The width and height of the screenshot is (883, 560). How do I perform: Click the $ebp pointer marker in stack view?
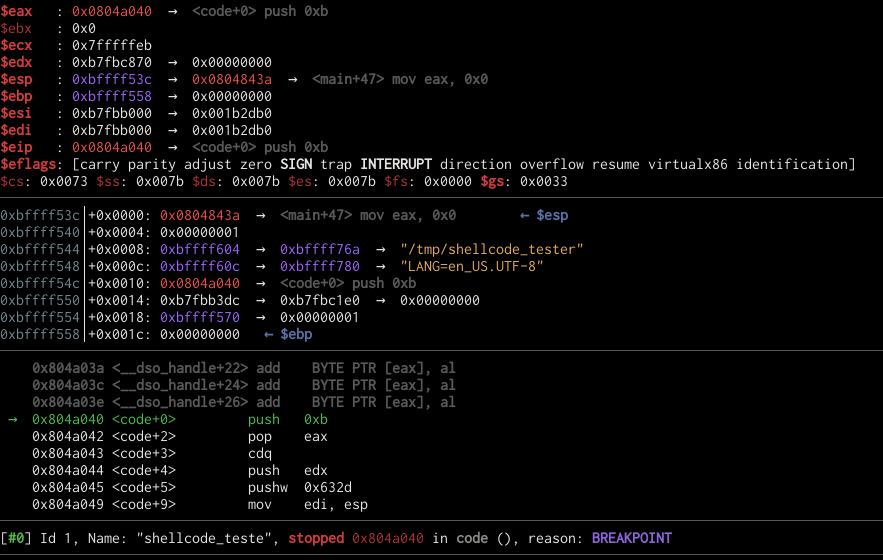(288, 334)
